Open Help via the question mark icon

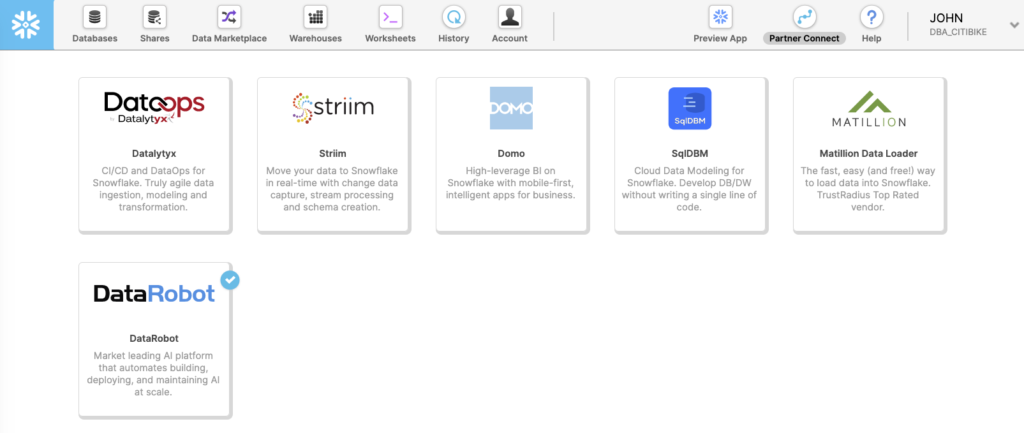tap(871, 18)
